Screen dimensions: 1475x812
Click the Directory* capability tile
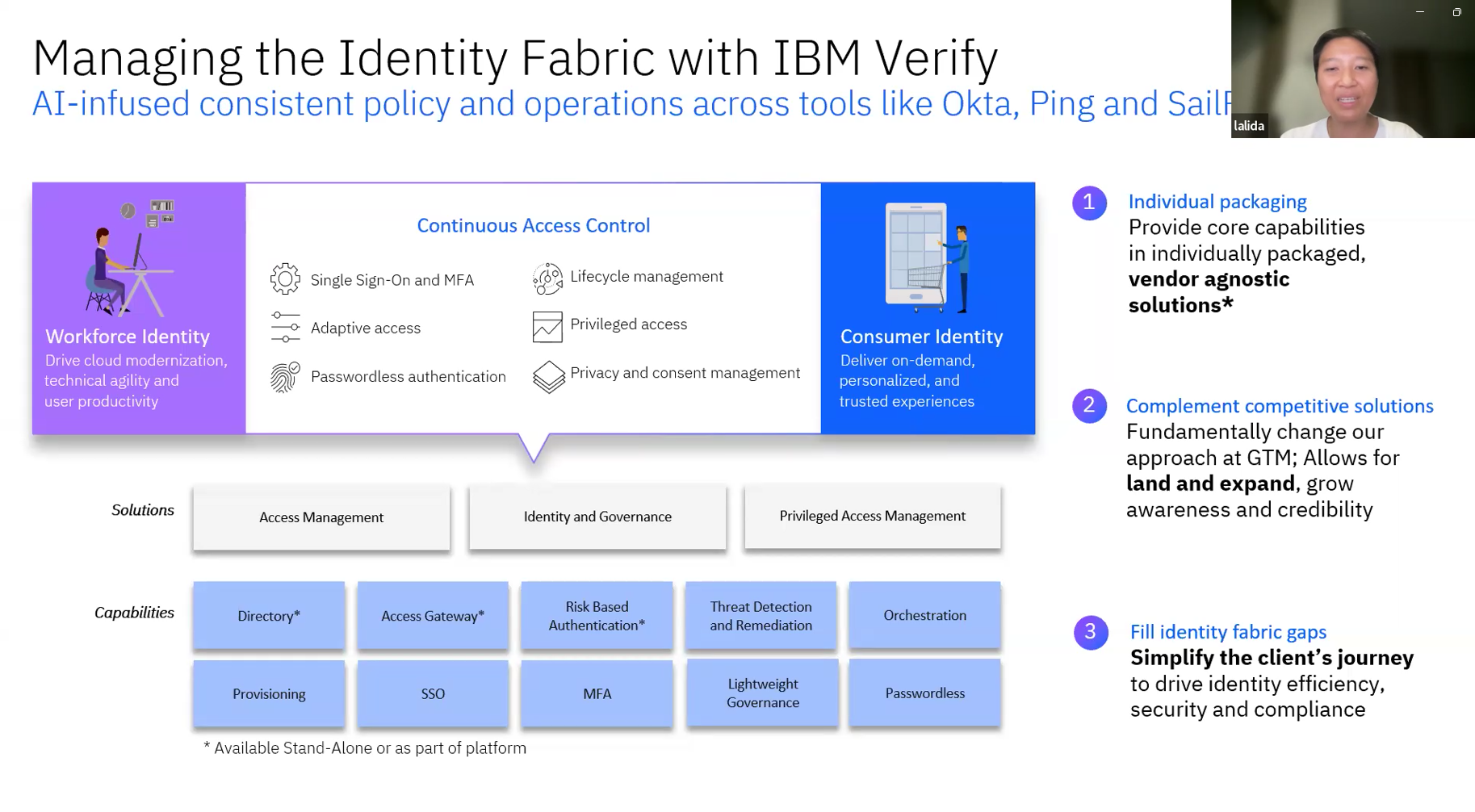269,616
